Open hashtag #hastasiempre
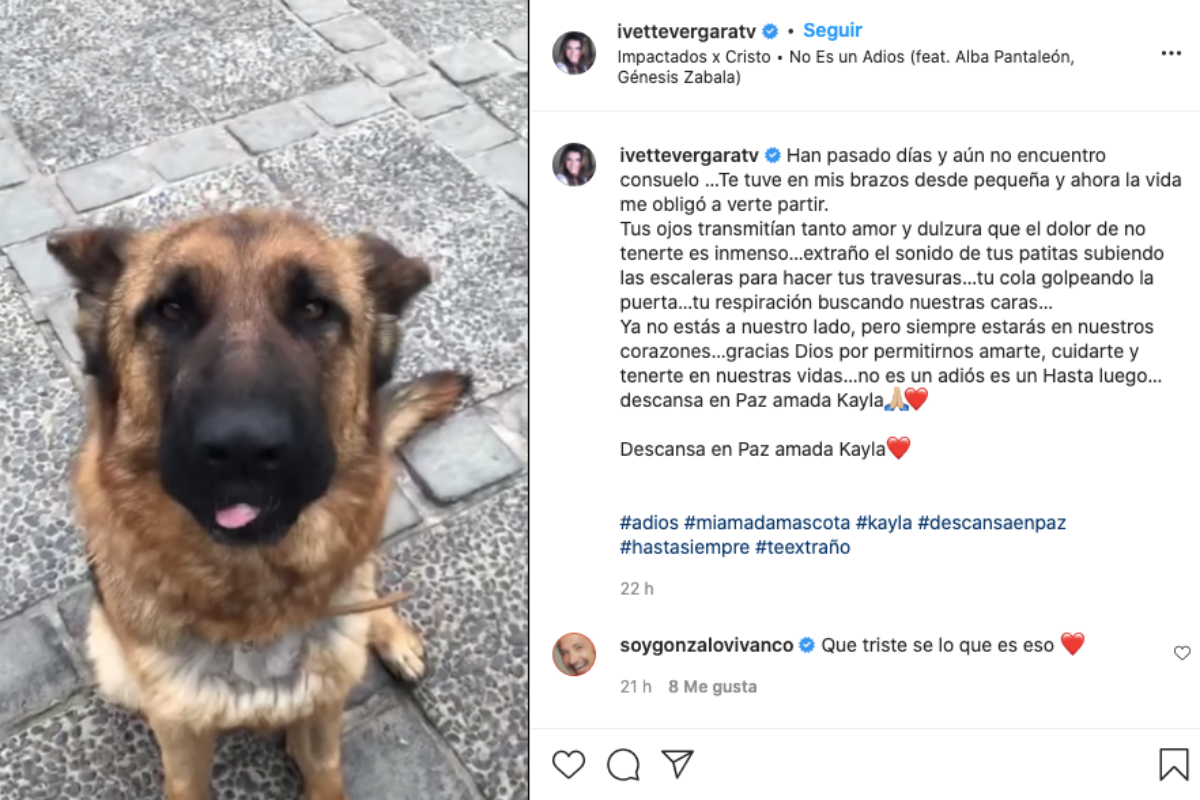Viewport: 1200px width, 800px height. pyautogui.click(x=684, y=547)
